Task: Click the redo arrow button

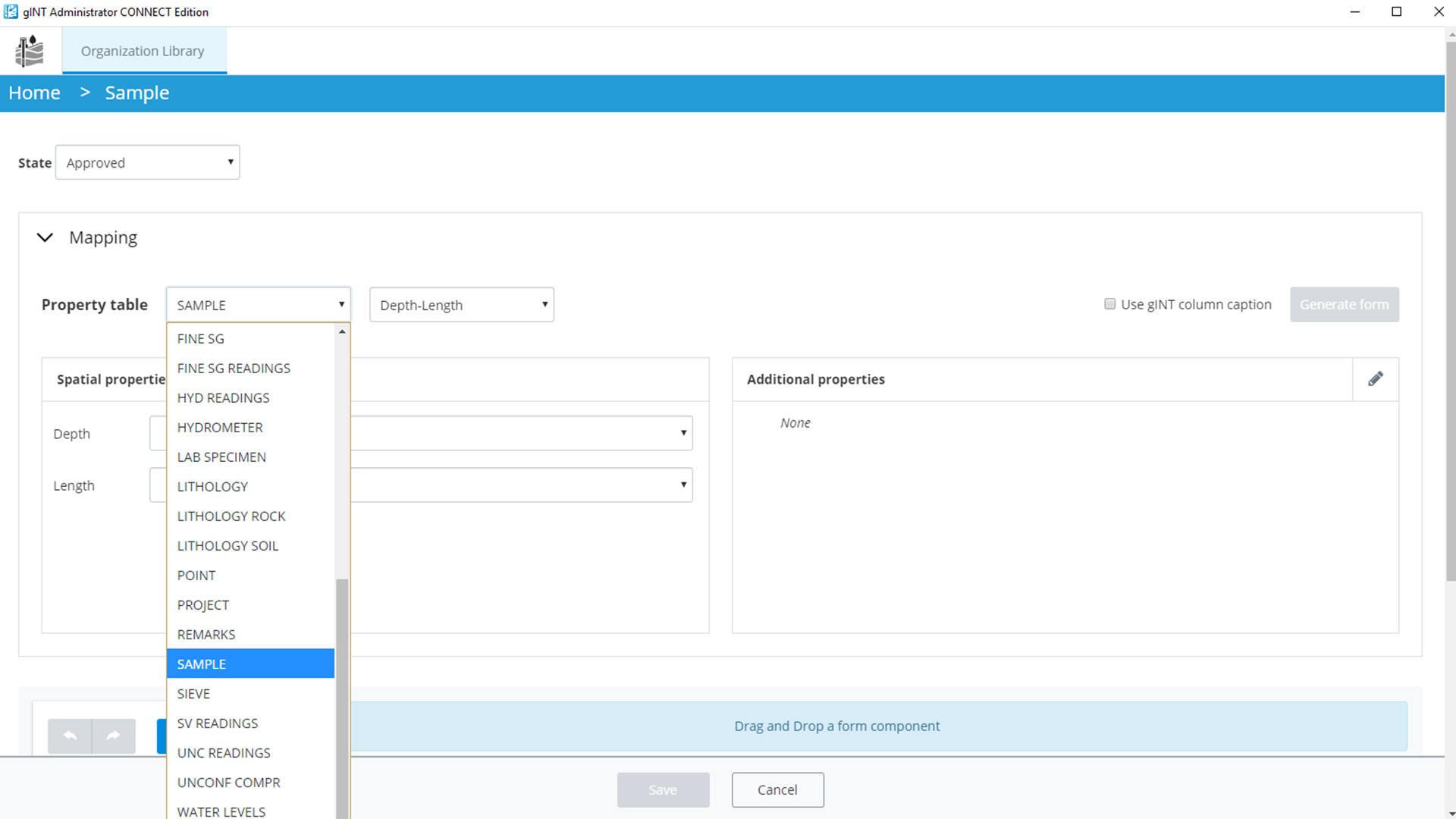Action: point(114,736)
